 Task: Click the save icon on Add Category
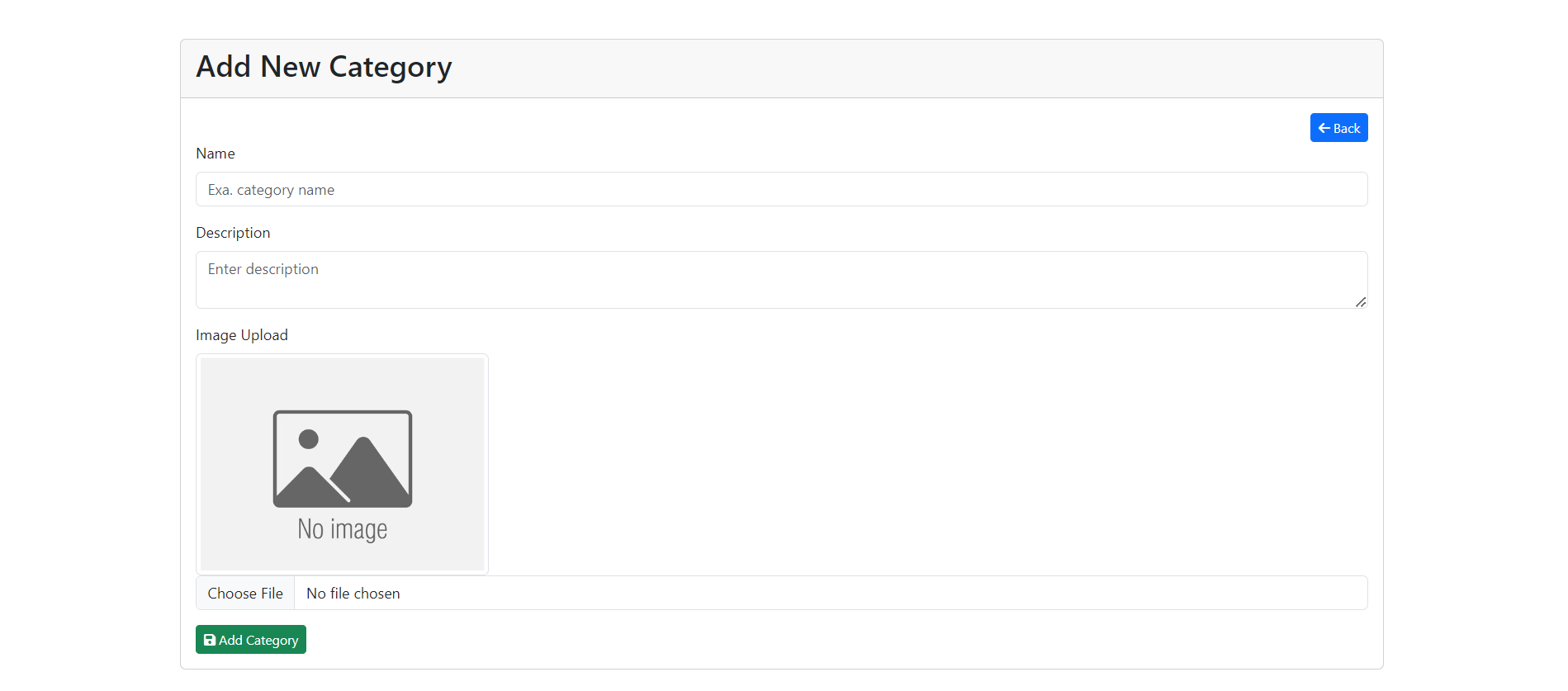(x=209, y=639)
